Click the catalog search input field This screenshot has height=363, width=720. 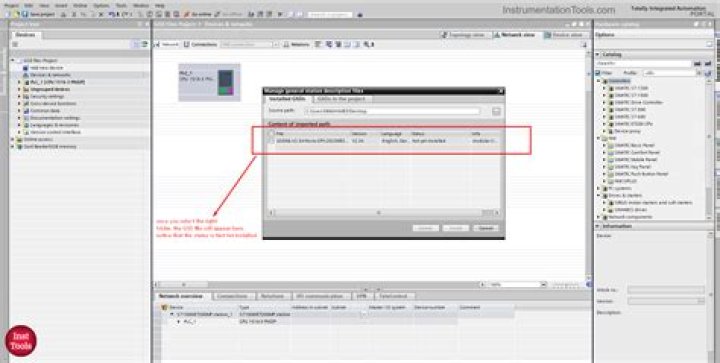643,64
